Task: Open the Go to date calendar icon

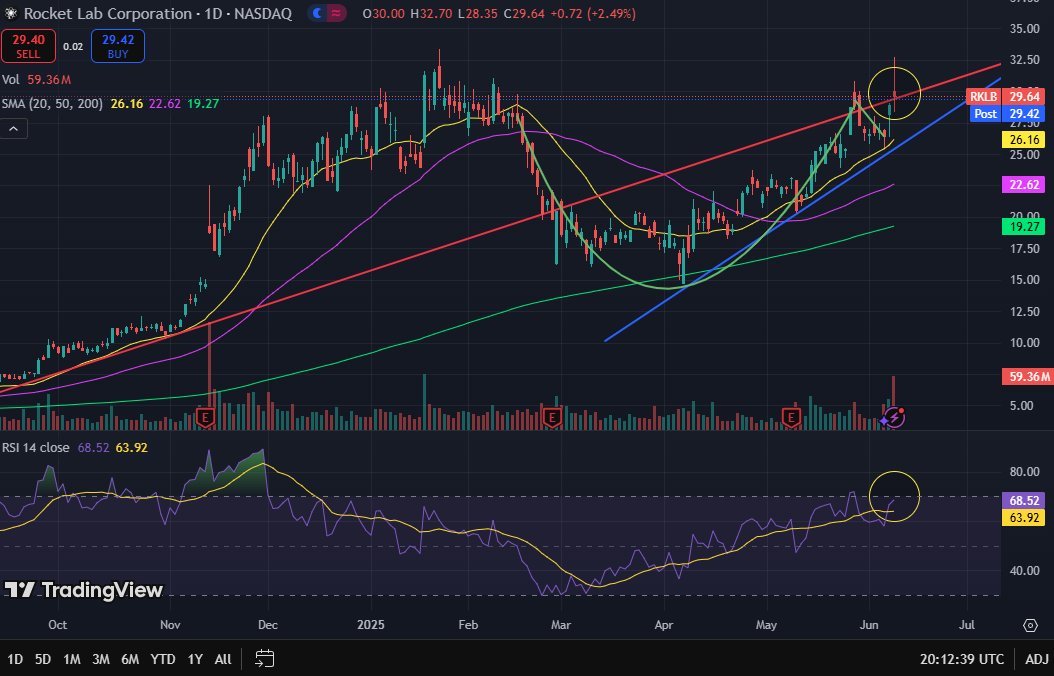Action: point(265,659)
